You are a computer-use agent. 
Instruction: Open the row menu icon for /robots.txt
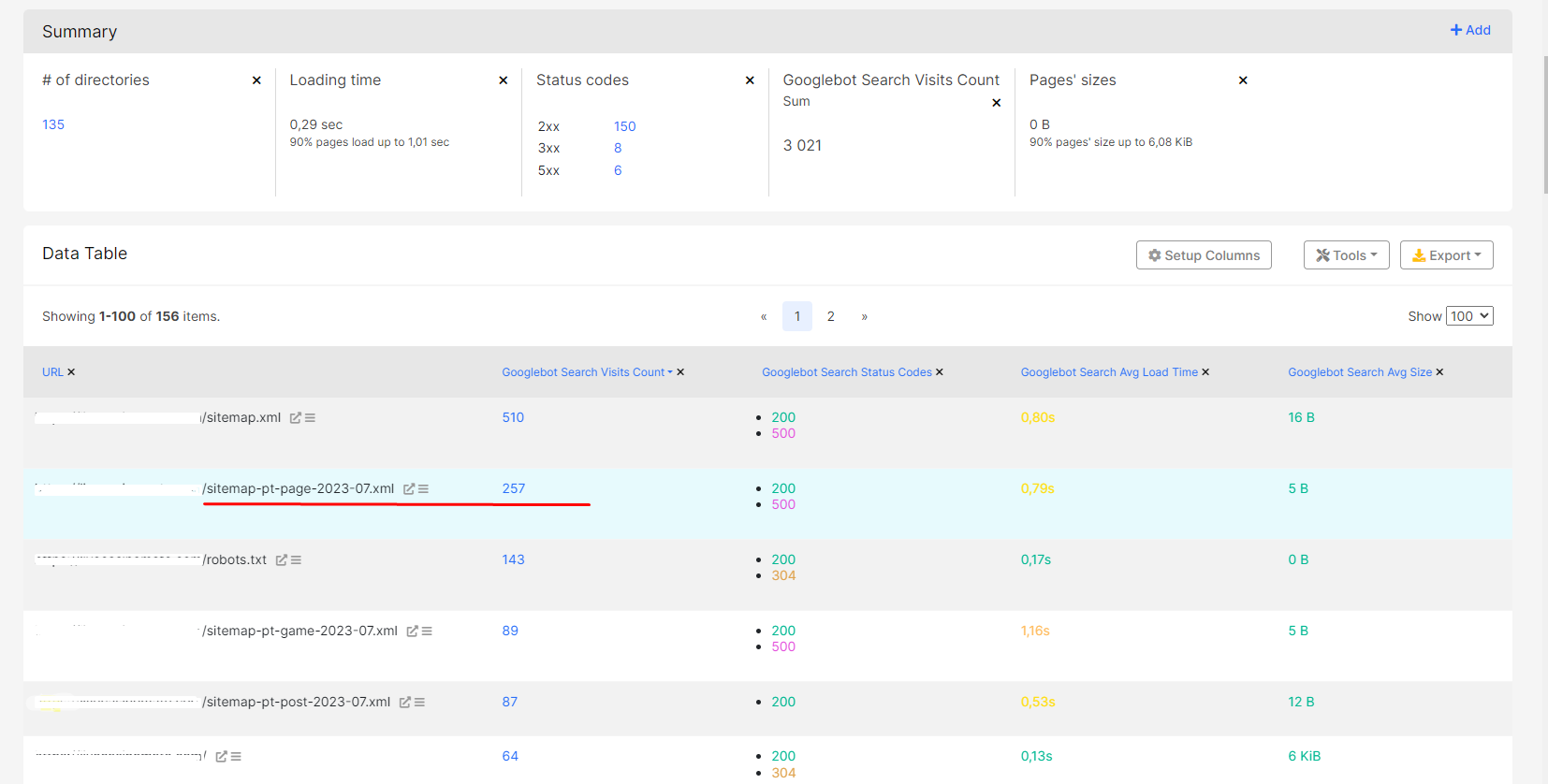pos(296,560)
